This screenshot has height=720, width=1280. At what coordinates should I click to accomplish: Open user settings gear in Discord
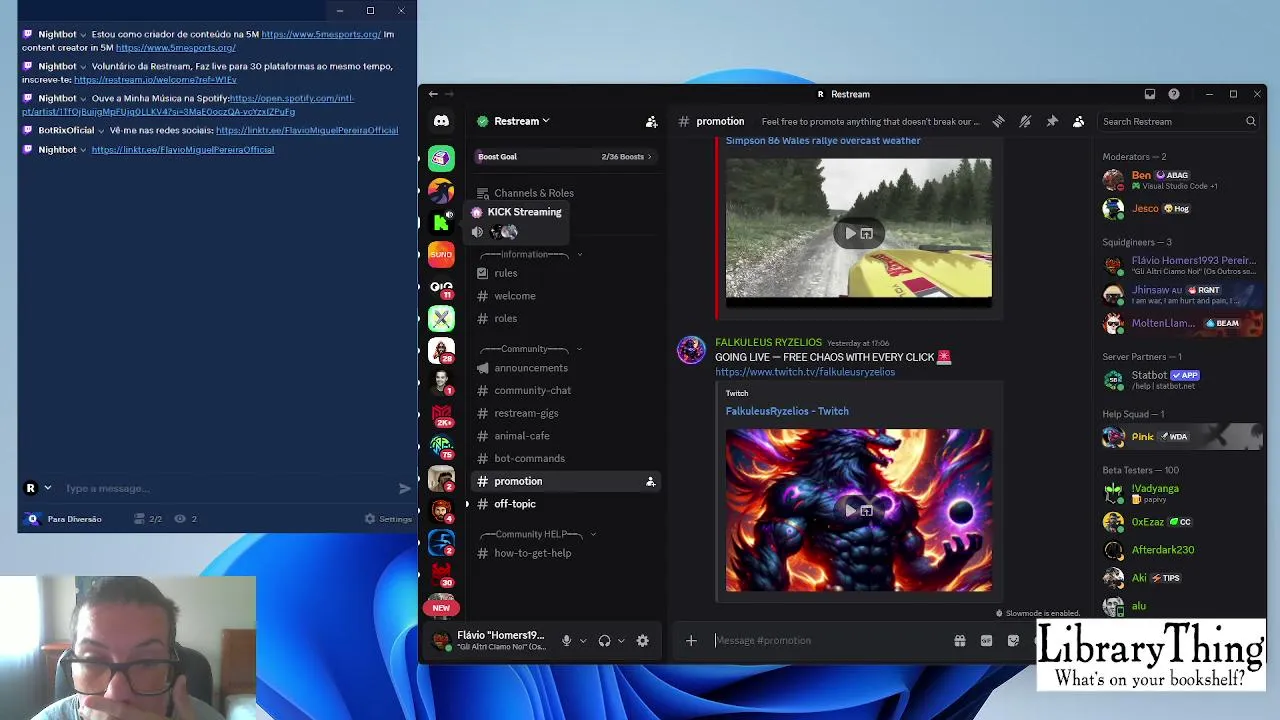coord(643,641)
